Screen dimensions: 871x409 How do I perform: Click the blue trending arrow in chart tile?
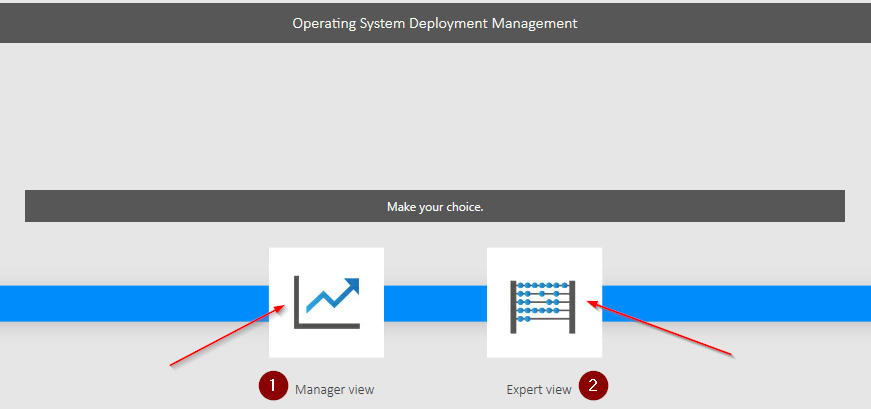(x=336, y=295)
